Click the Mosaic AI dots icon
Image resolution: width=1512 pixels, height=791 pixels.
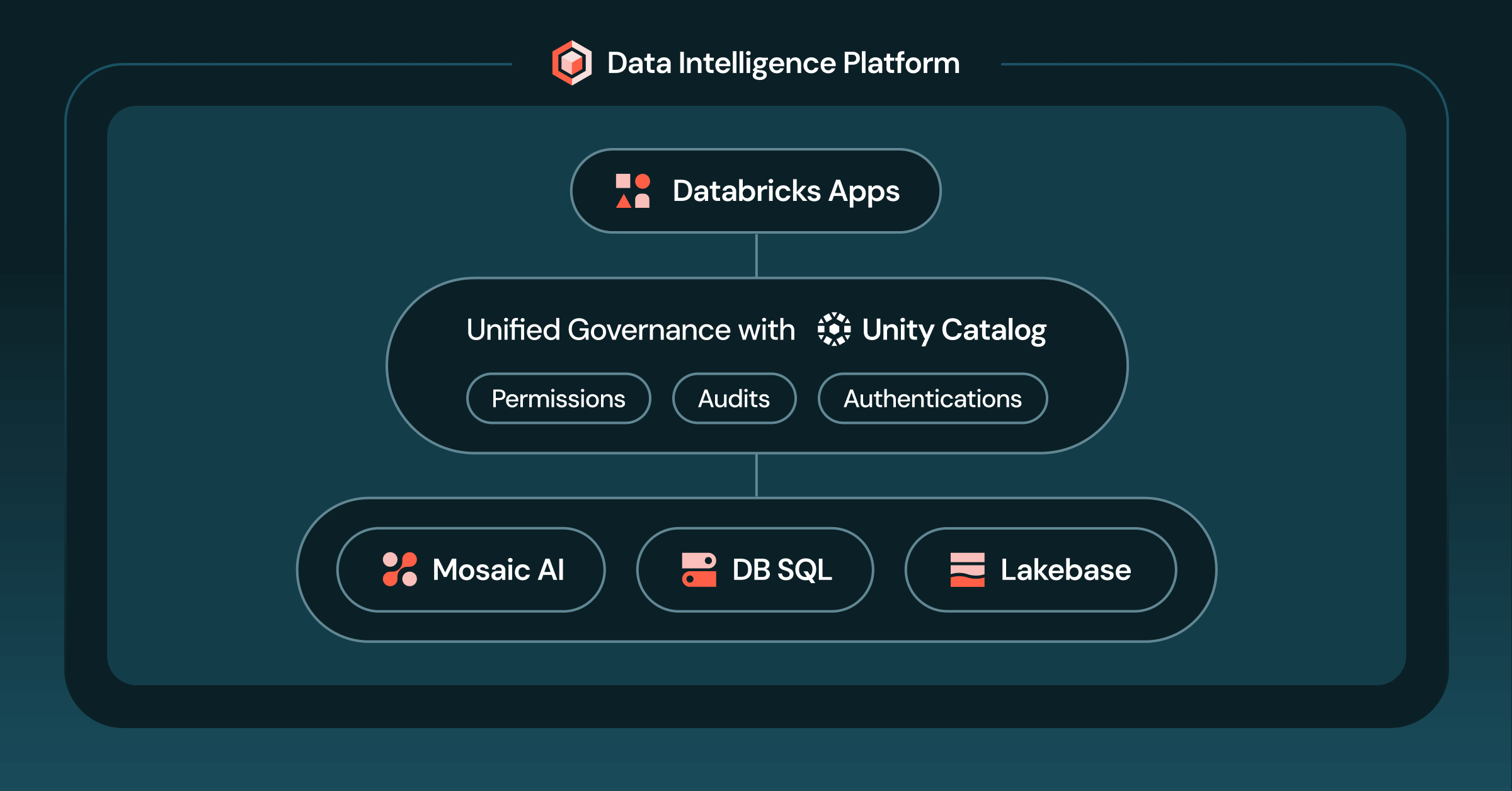pyautogui.click(x=399, y=569)
